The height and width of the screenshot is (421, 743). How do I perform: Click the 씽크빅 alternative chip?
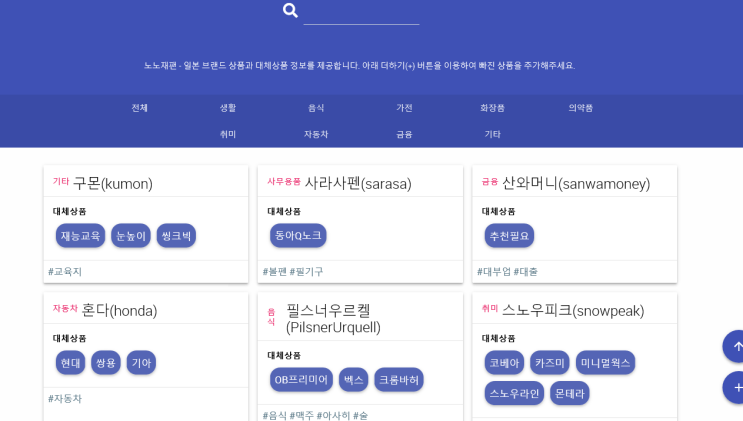[x=176, y=236]
